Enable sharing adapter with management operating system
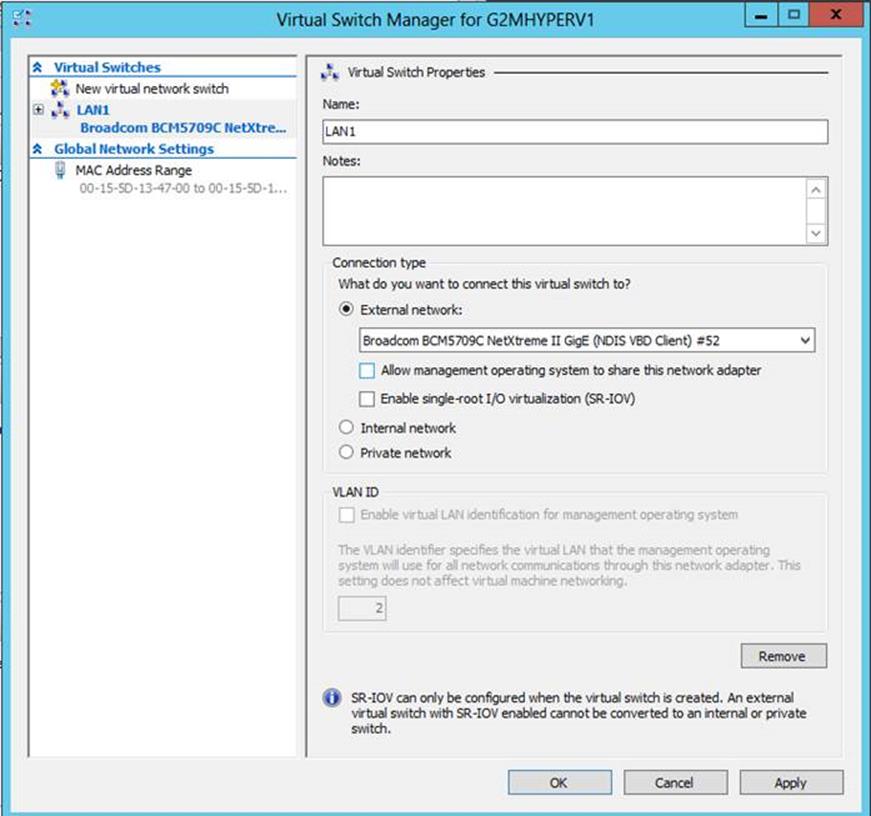The height and width of the screenshot is (816, 871). (367, 371)
